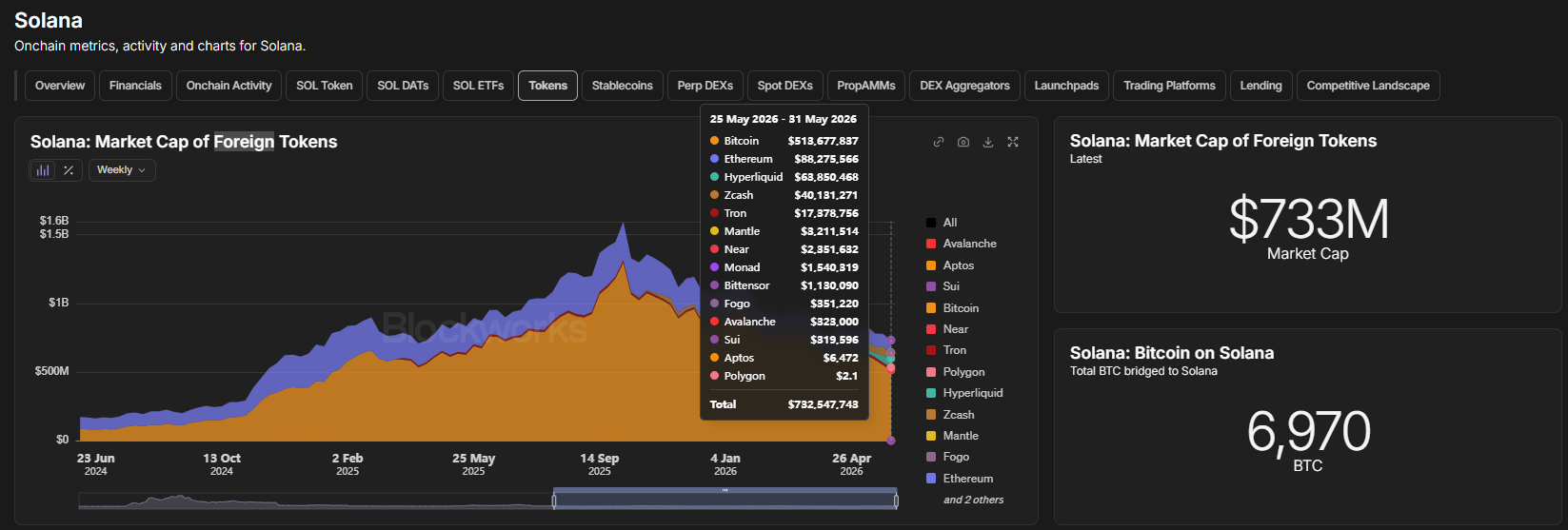Screen dimensions: 1568x530
Task: Go to SOL ETFs tab
Action: click(x=479, y=86)
